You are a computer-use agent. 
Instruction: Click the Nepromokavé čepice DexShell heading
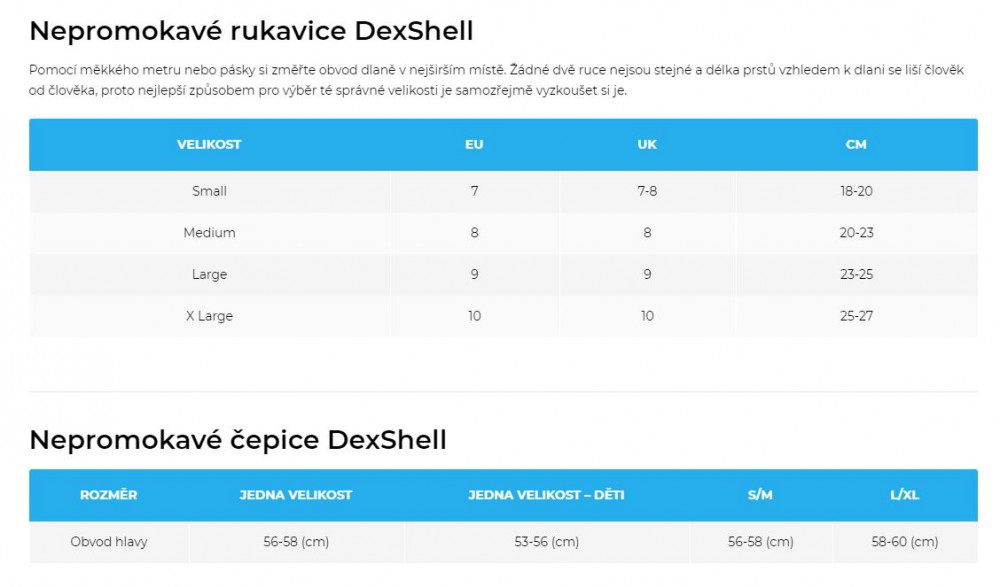238,440
